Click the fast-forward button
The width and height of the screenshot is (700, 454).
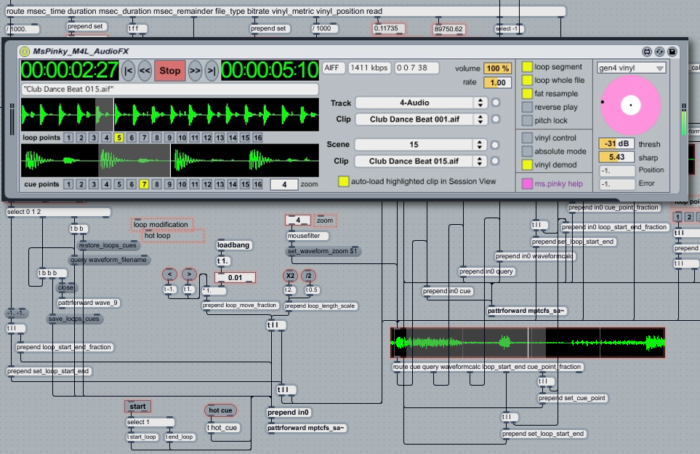click(x=194, y=70)
